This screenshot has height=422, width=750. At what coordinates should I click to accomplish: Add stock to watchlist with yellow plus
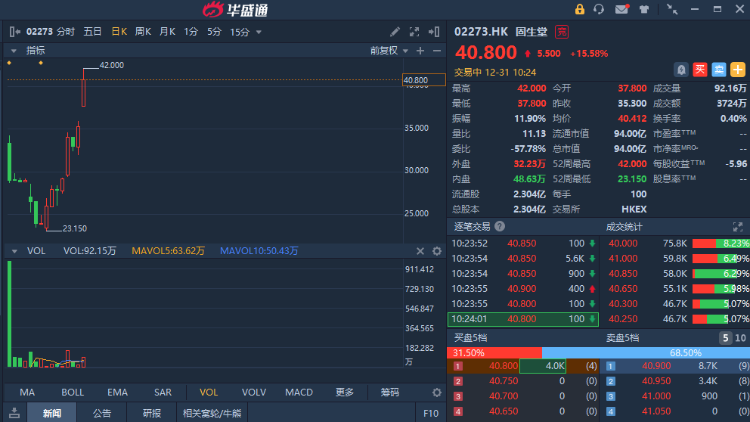pyautogui.click(x=738, y=70)
